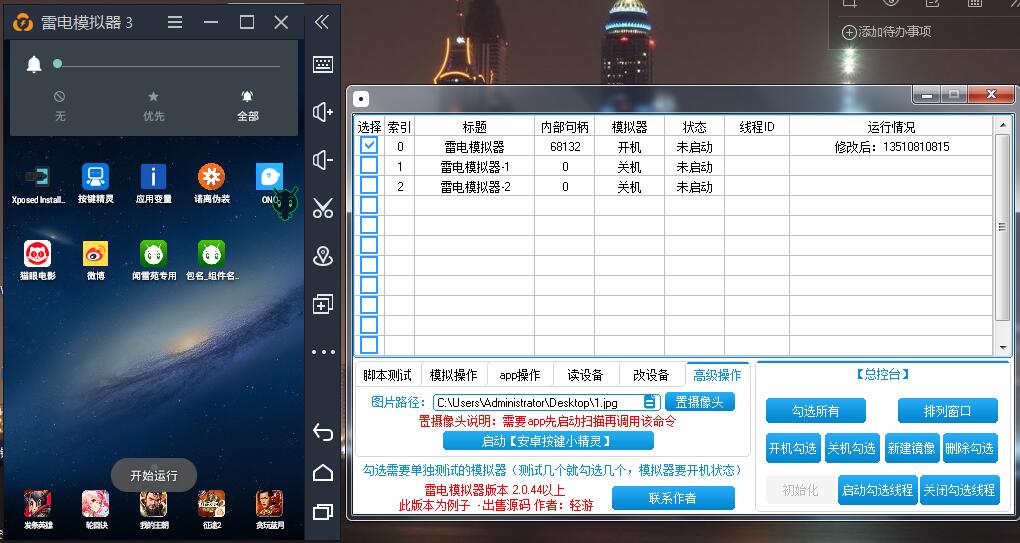Open the three-dots more options icon
The image size is (1020, 543).
(x=323, y=352)
